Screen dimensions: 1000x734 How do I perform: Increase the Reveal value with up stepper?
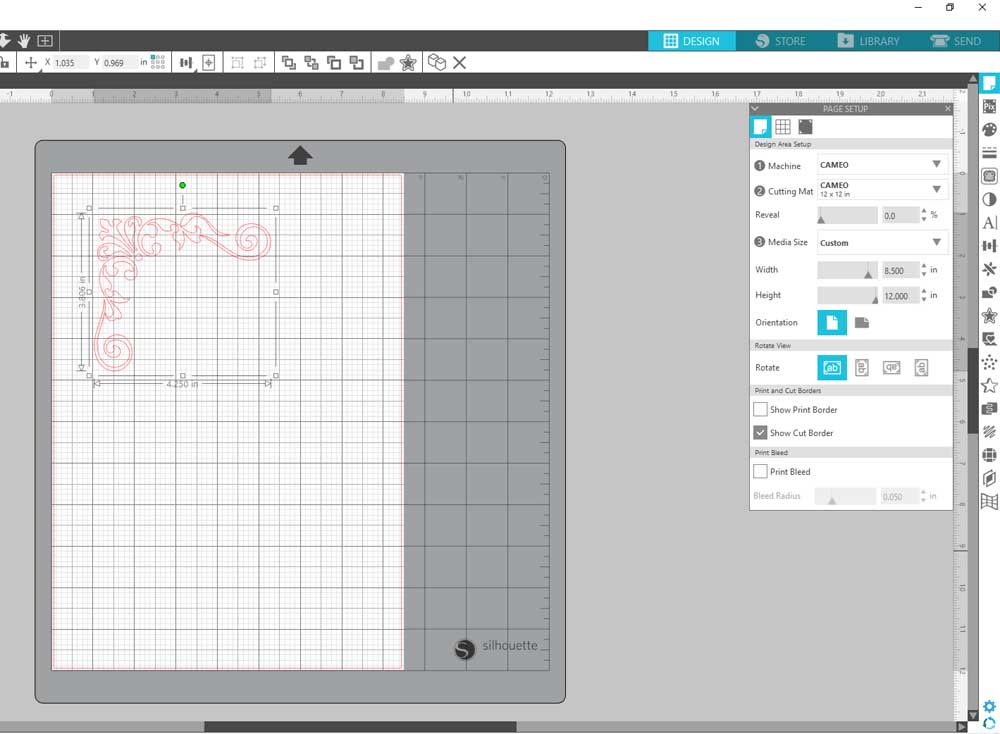tap(923, 211)
